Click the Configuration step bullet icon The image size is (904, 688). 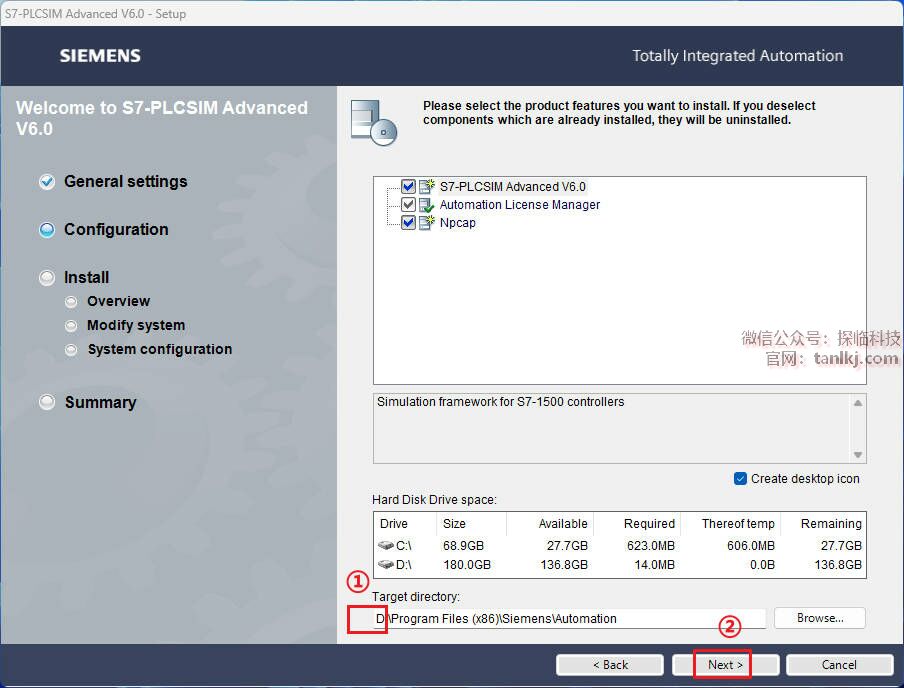[47, 230]
